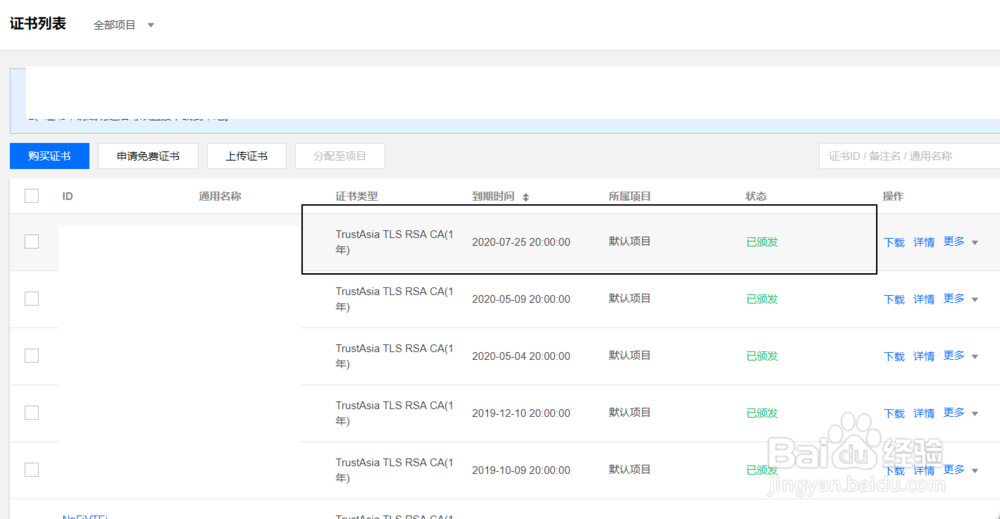Click the 通用名称 column header
This screenshot has width=1000, height=519.
(219, 196)
